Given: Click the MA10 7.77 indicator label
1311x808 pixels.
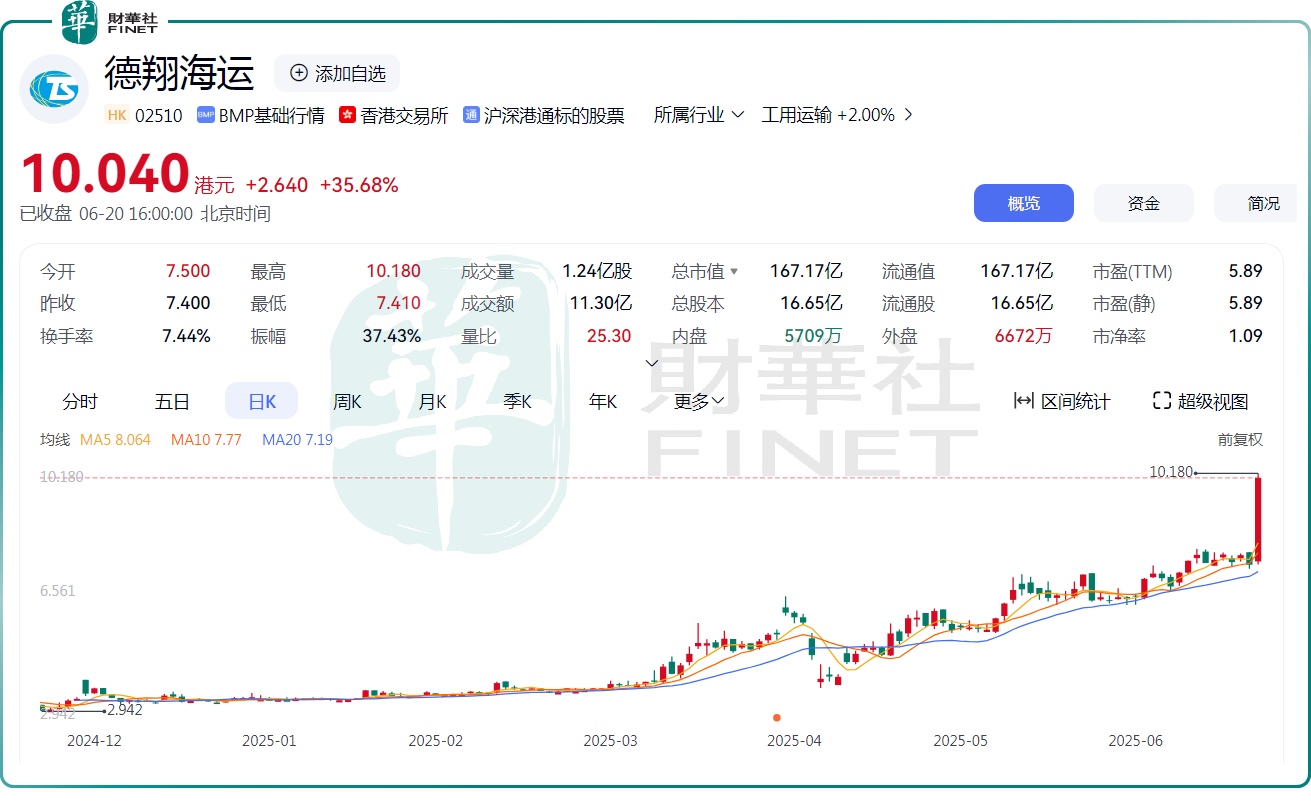Looking at the screenshot, I should [x=206, y=439].
